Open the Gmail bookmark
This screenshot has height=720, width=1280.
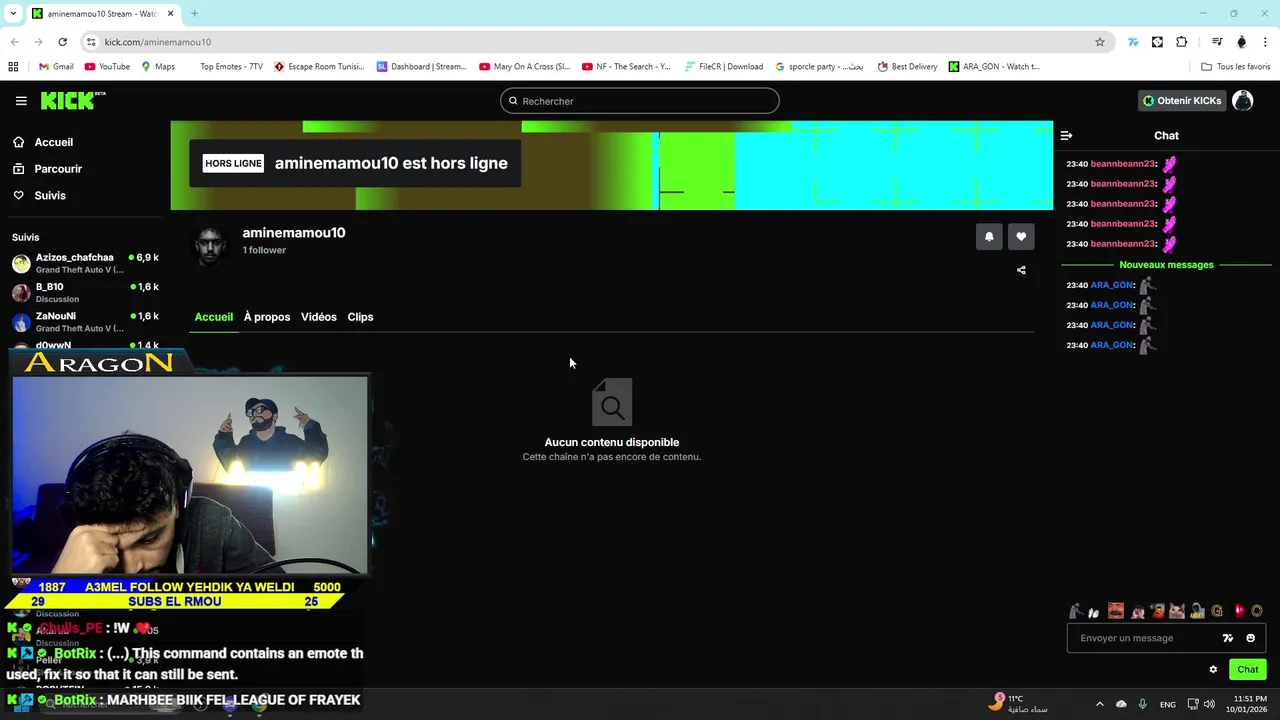56,67
